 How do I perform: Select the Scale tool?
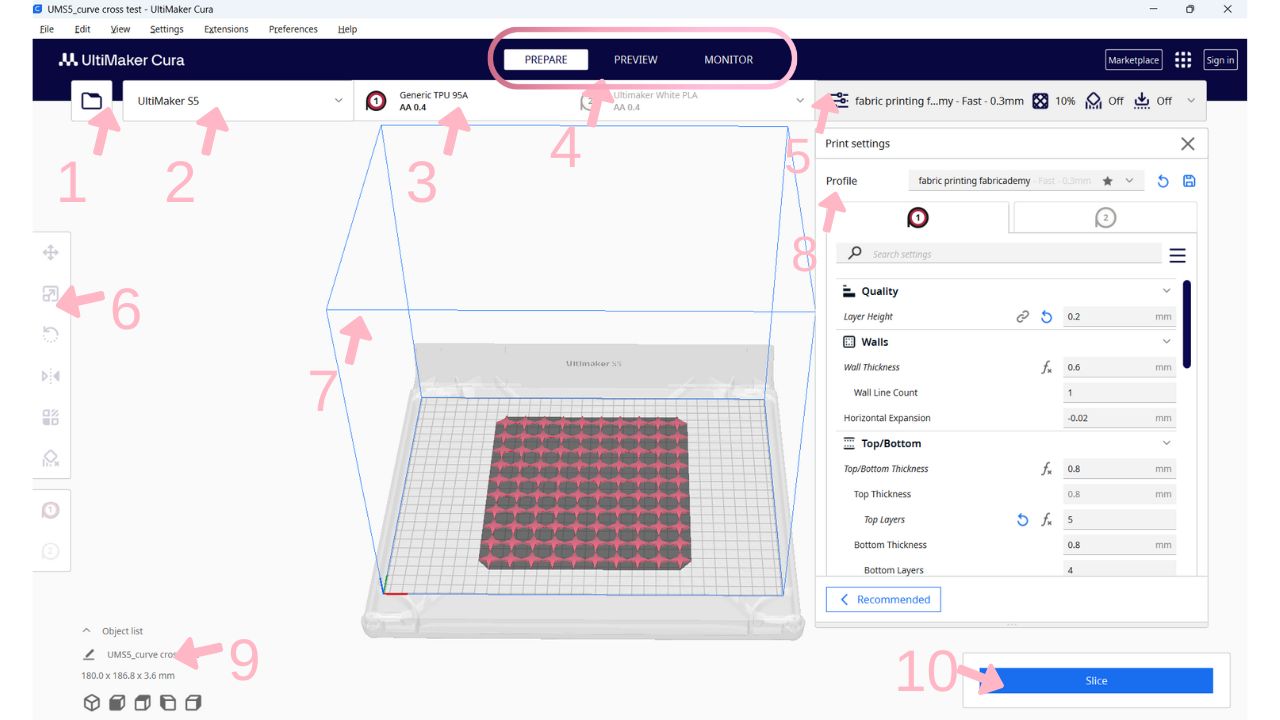pyautogui.click(x=50, y=294)
